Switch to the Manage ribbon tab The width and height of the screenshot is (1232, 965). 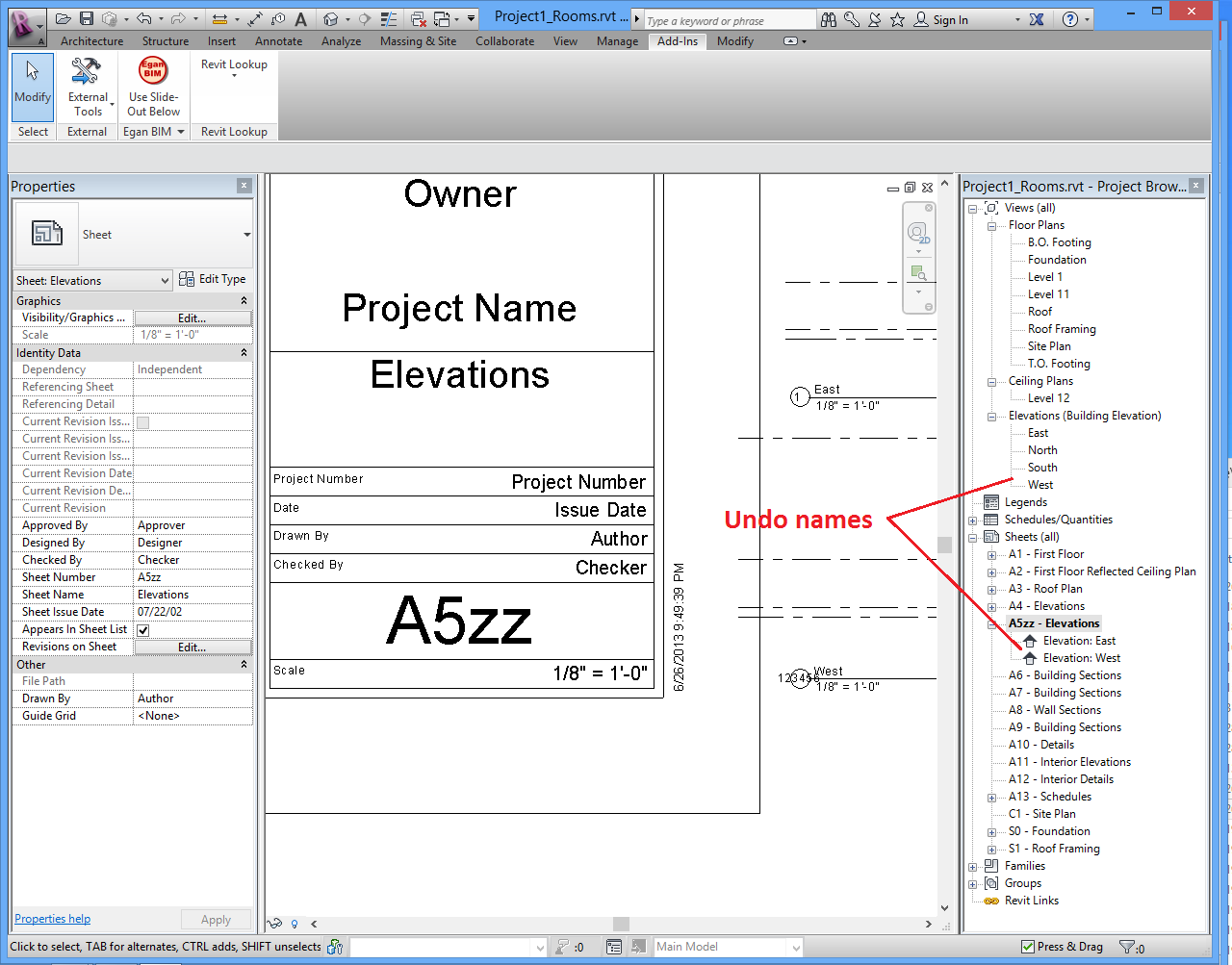(x=617, y=41)
